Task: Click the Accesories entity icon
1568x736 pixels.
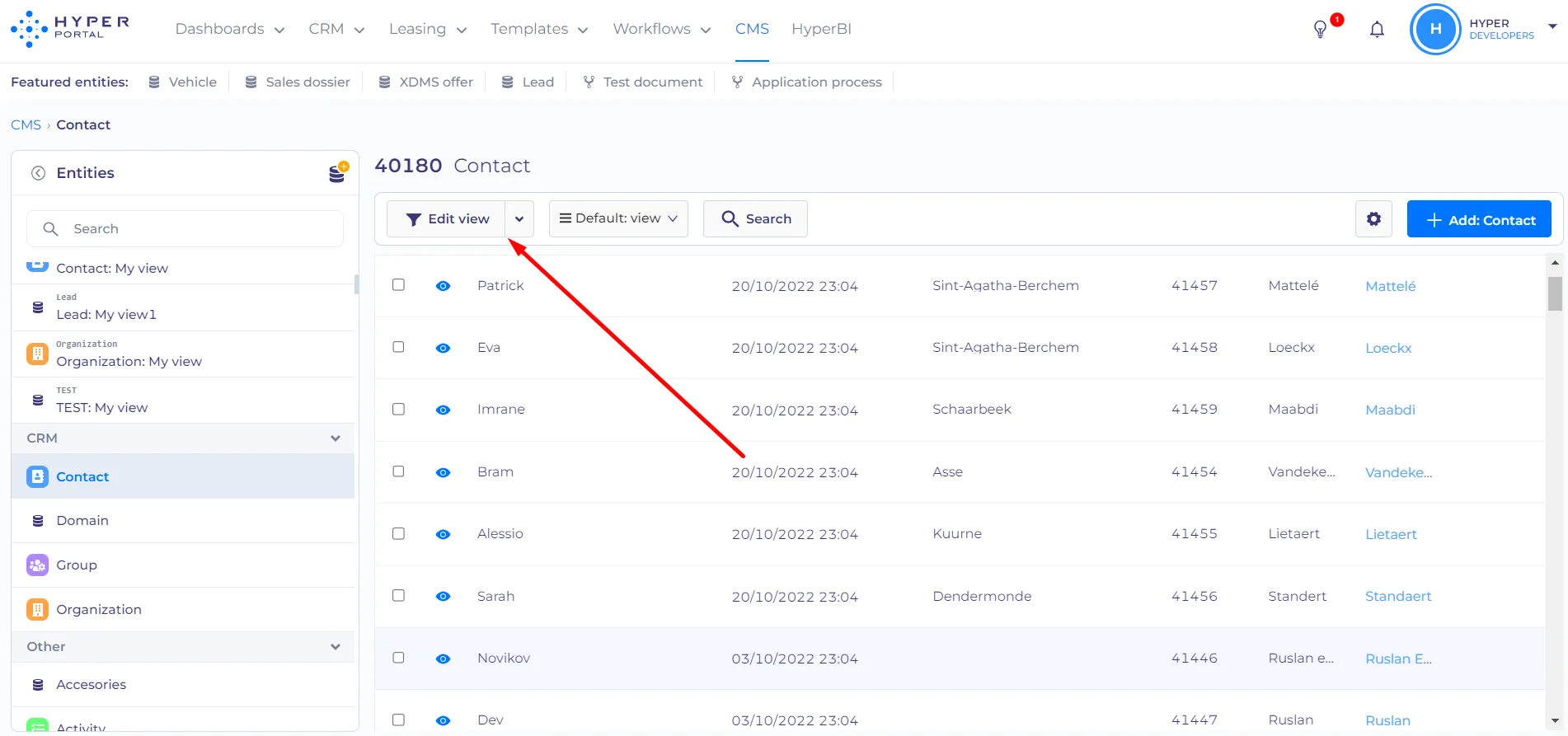Action: coord(37,685)
